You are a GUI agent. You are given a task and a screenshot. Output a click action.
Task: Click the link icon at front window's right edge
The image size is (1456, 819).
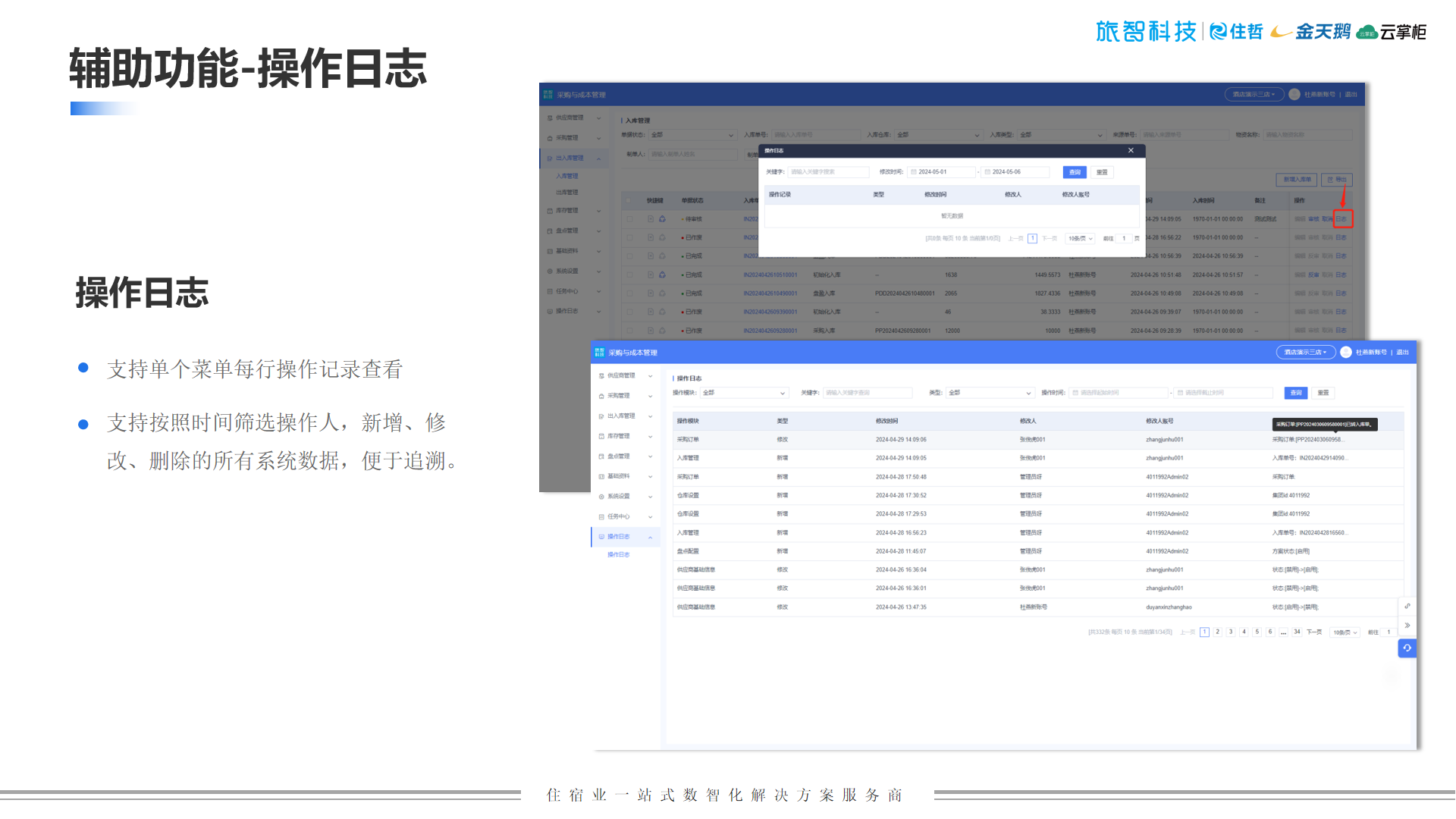1407,606
